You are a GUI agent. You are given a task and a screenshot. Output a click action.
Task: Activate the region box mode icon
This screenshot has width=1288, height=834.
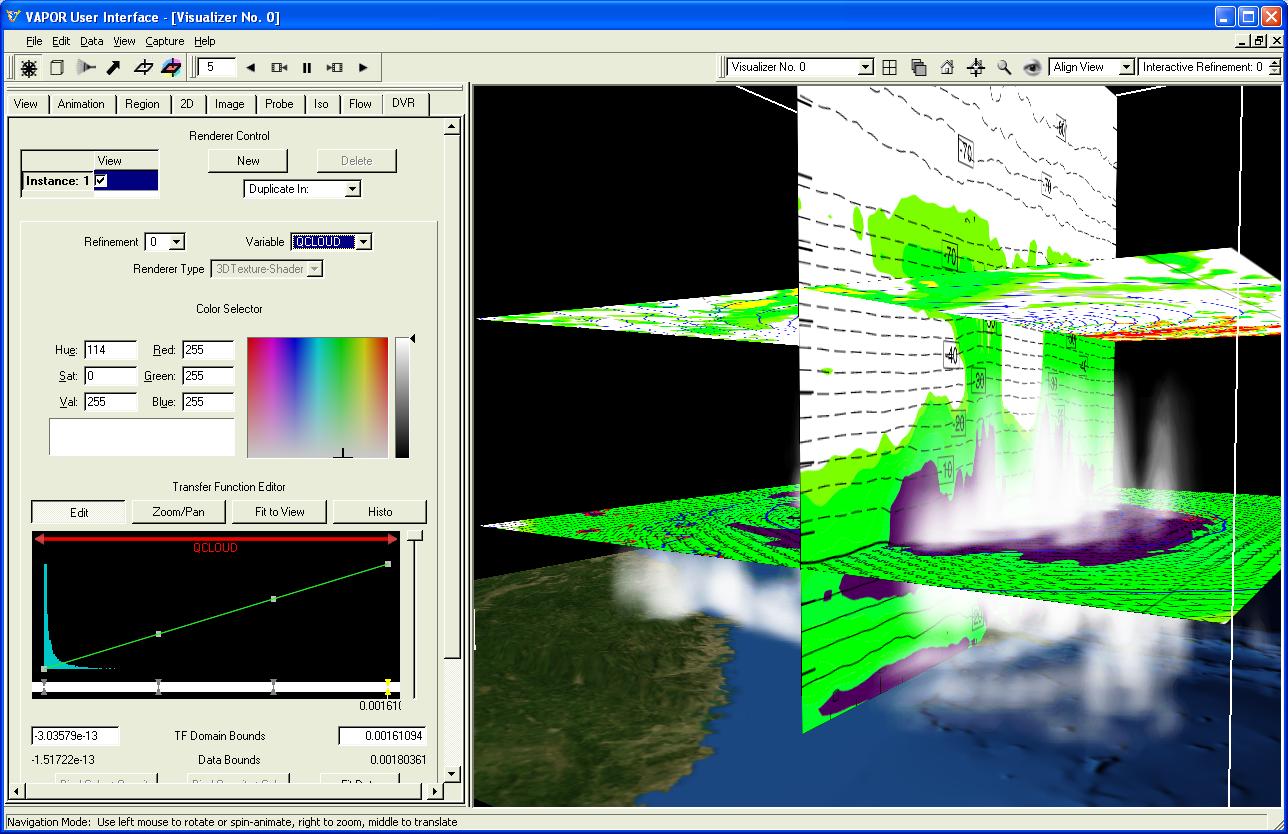(57, 68)
